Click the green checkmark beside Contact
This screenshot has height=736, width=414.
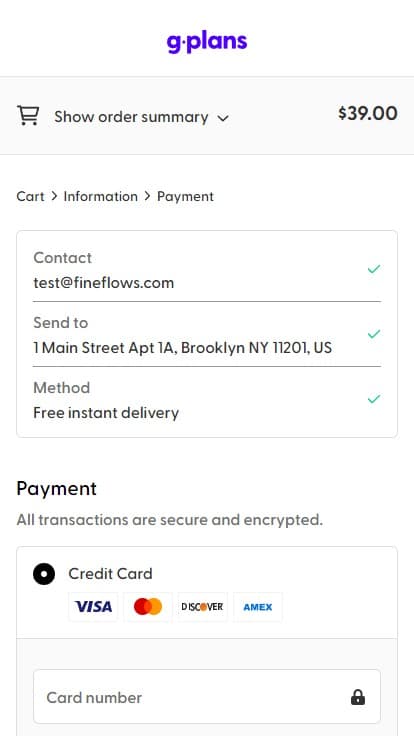(374, 269)
